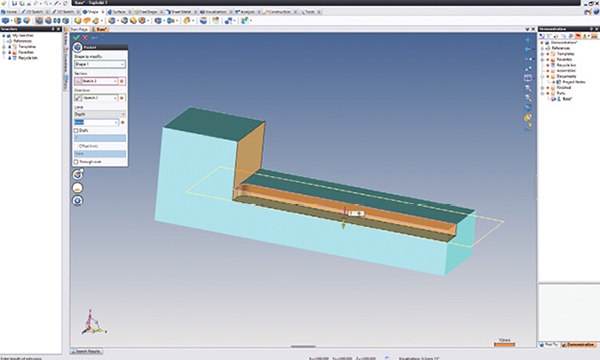
Task: Expand Templates in the Searches tree
Action: (4, 47)
